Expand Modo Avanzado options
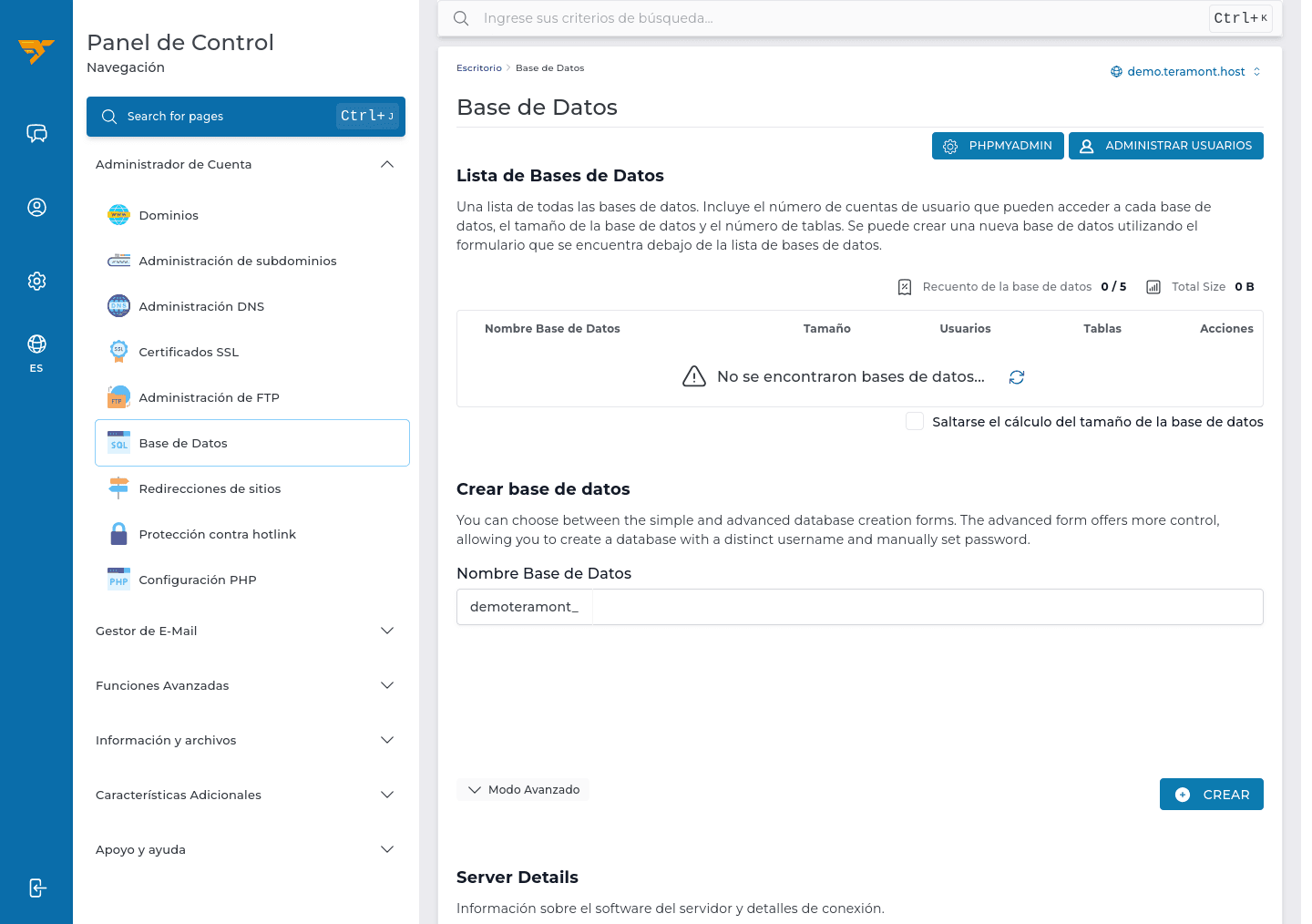This screenshot has height=924, width=1312. click(523, 790)
